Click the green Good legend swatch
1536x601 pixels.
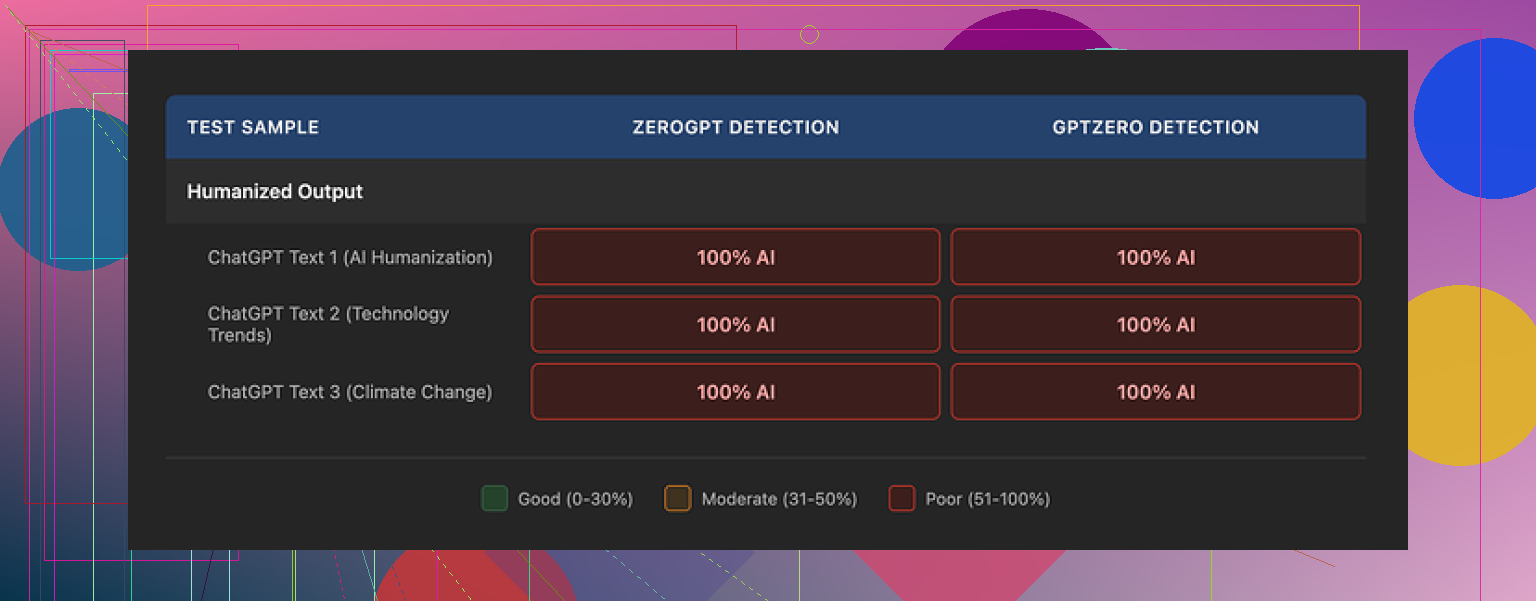pyautogui.click(x=494, y=499)
